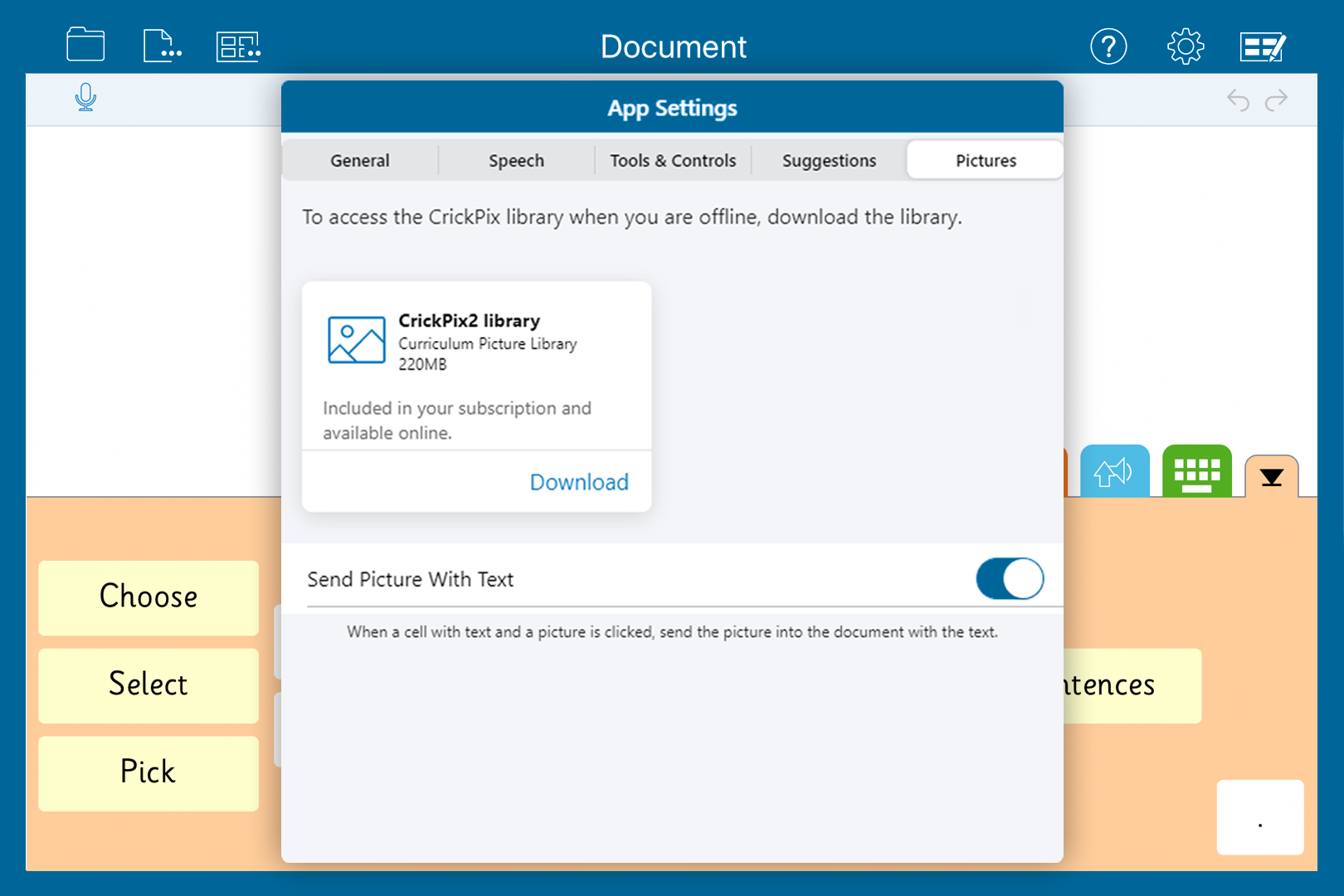
Task: Click the redo arrow
Action: 1276,100
